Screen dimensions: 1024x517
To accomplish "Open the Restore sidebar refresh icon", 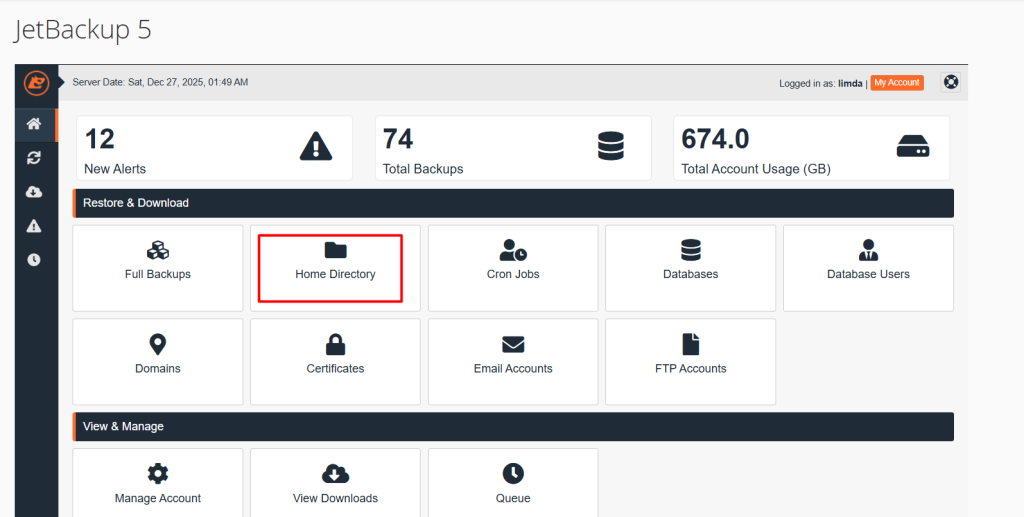I will point(34,158).
